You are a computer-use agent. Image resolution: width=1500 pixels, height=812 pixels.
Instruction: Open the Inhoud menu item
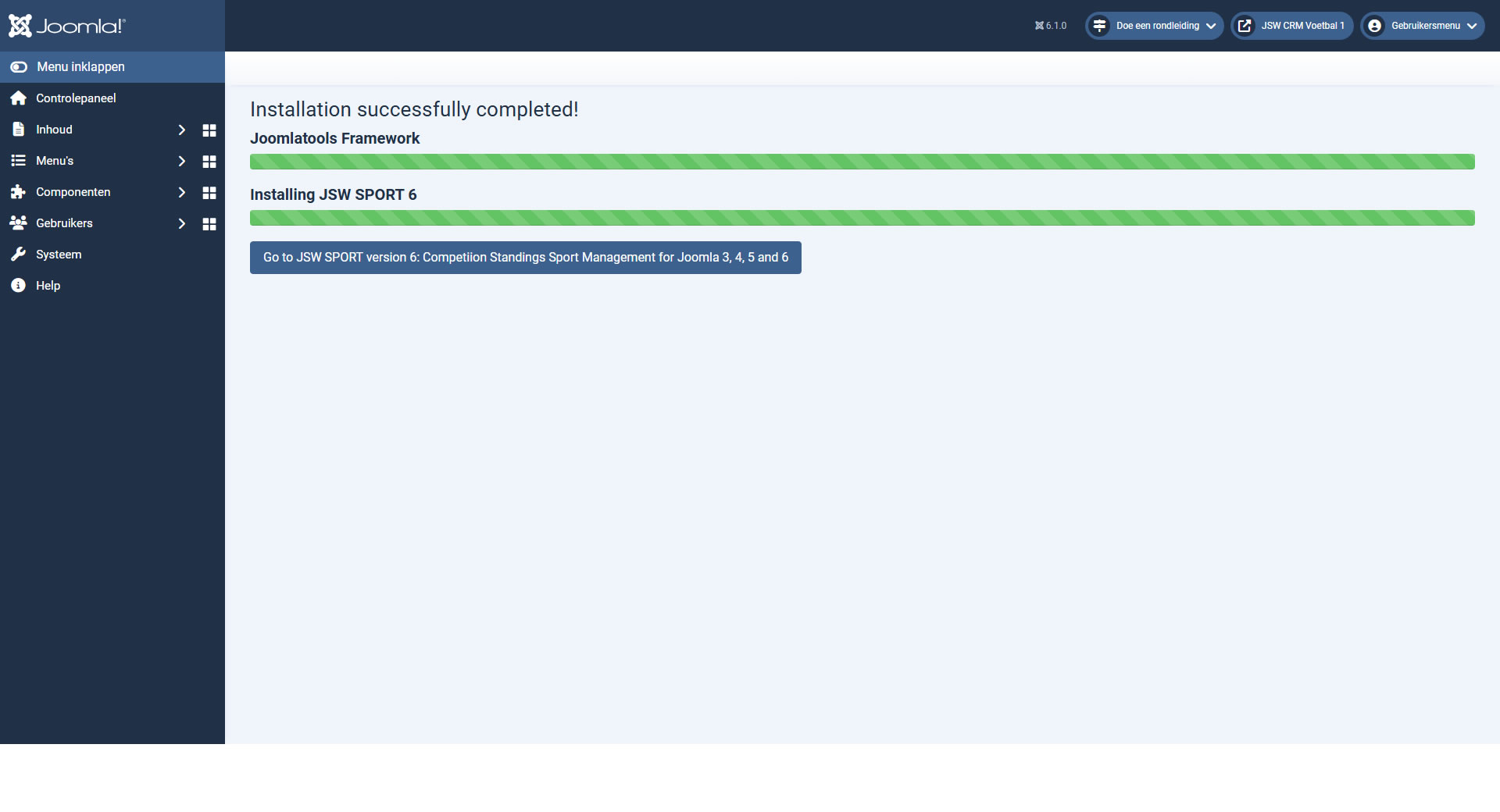(x=54, y=130)
